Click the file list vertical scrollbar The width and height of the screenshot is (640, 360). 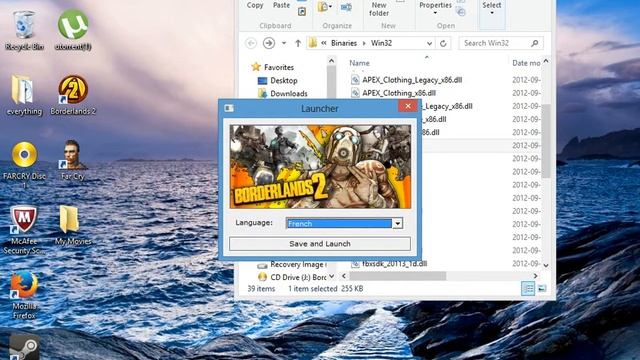pos(546,141)
